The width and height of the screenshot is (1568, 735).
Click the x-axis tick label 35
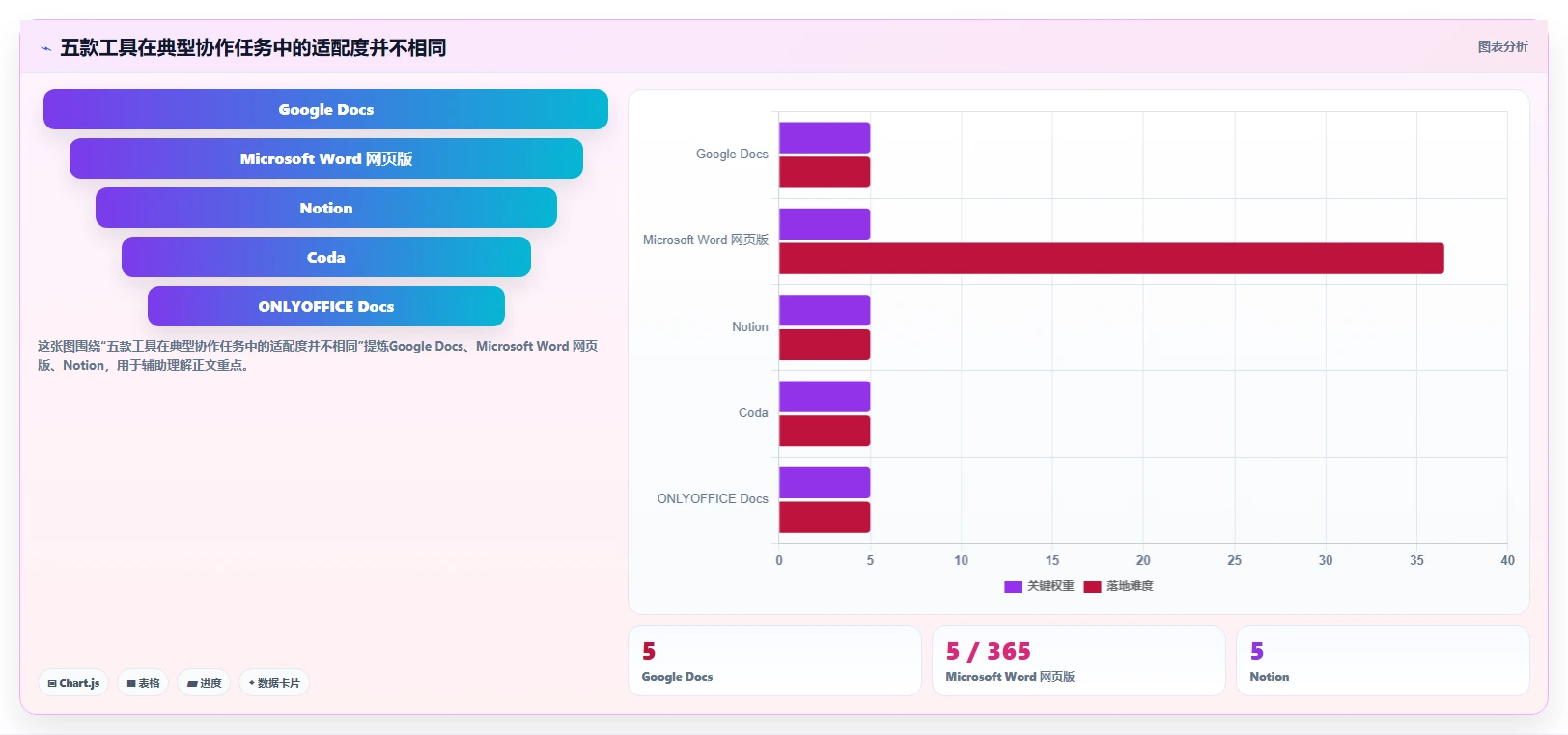click(1416, 560)
